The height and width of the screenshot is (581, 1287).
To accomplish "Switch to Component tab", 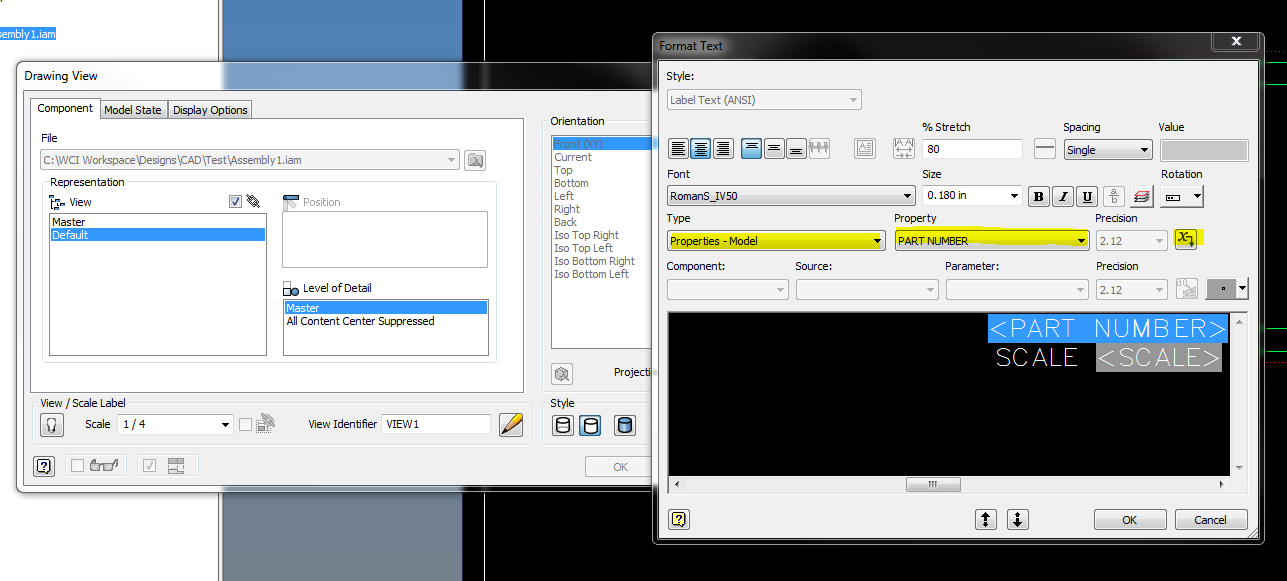I will coord(65,109).
